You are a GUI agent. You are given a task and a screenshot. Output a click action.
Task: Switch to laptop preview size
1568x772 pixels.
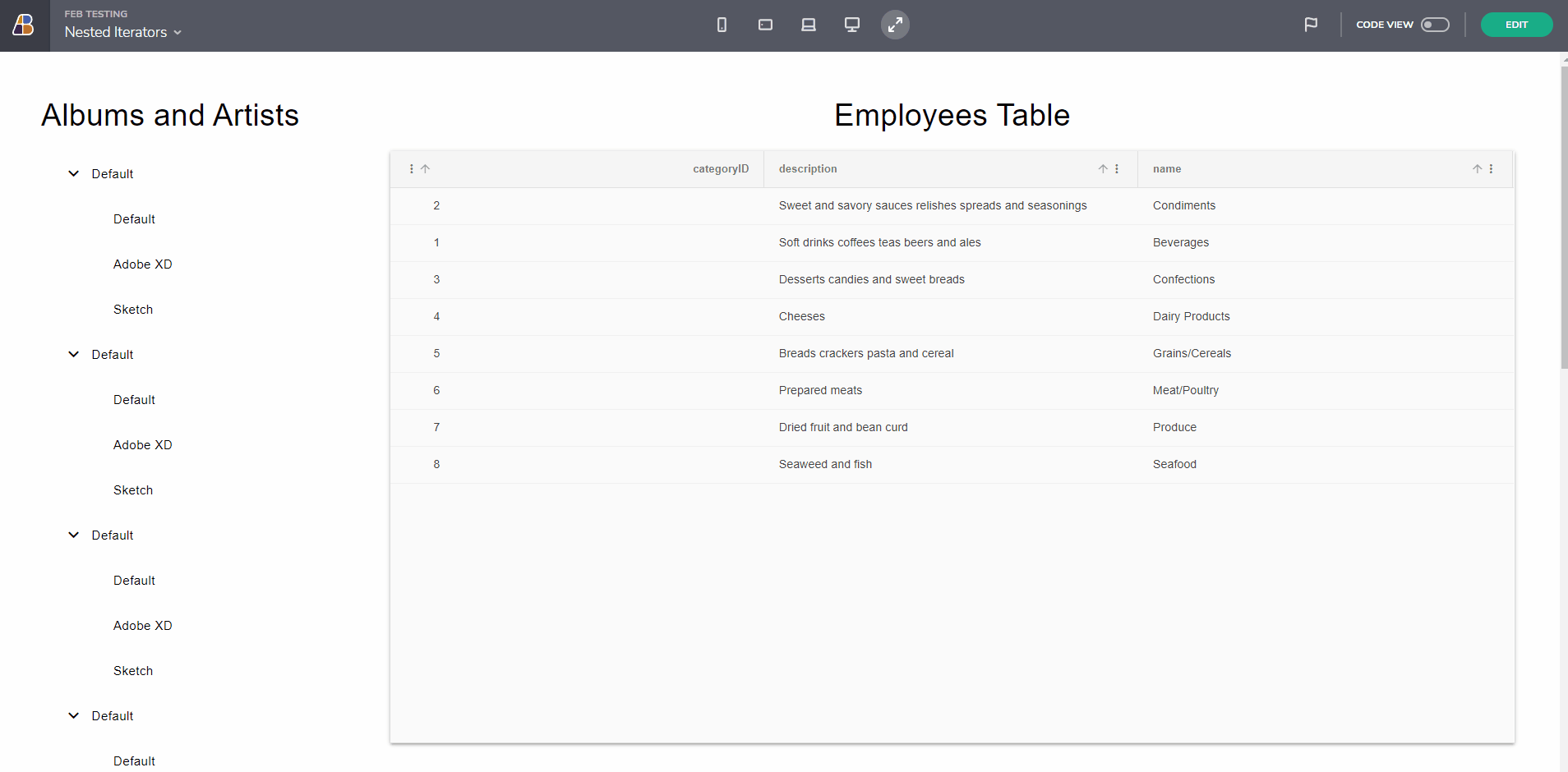[x=809, y=25]
